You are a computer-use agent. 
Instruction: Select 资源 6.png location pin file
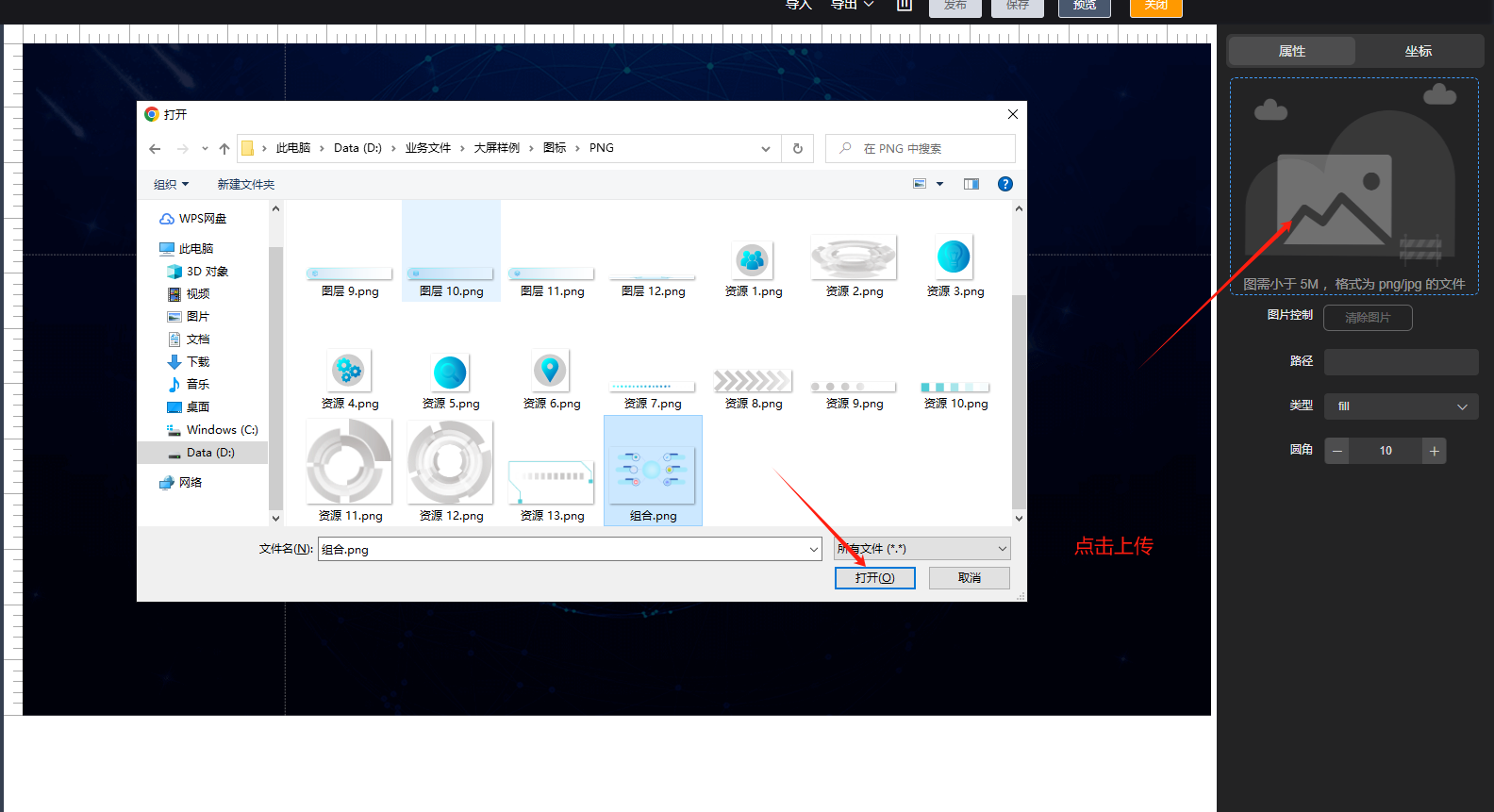pyautogui.click(x=551, y=371)
